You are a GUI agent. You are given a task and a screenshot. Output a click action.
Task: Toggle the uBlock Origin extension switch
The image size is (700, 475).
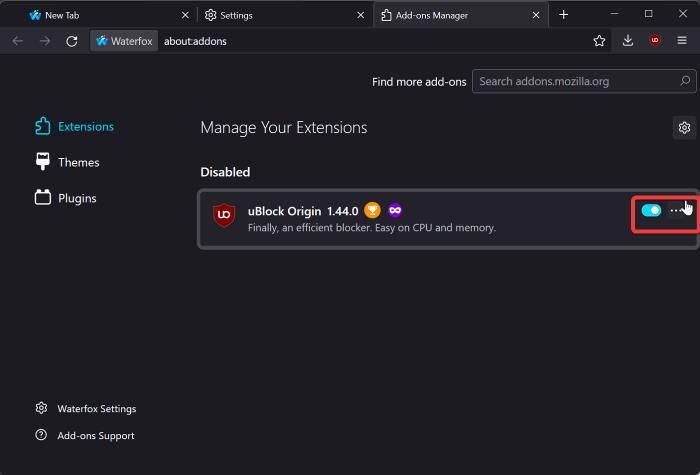coord(651,210)
